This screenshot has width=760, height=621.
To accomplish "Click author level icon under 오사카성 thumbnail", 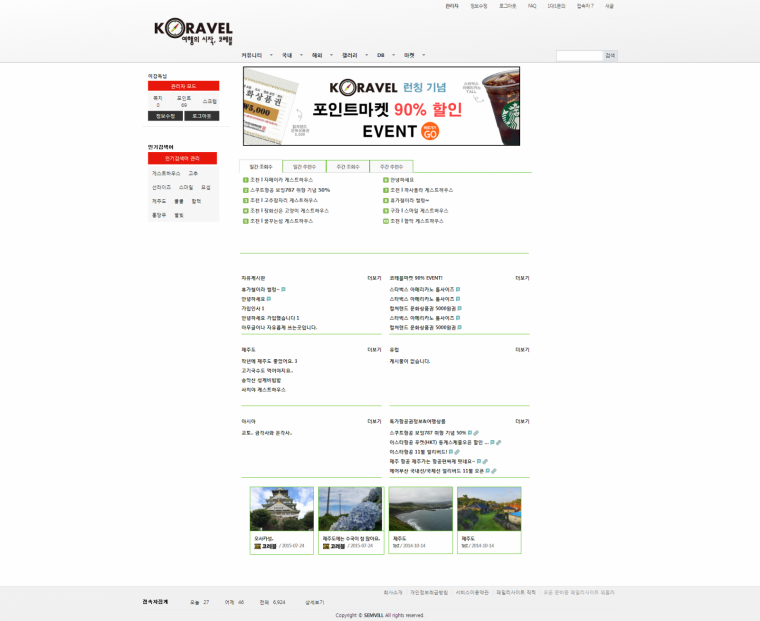I will coord(258,546).
